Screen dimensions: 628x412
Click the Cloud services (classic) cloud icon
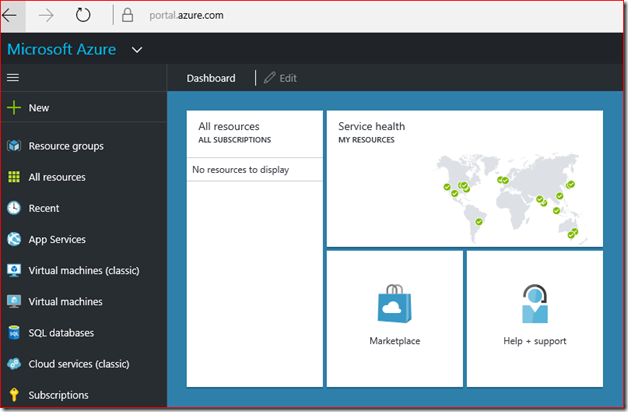14,364
